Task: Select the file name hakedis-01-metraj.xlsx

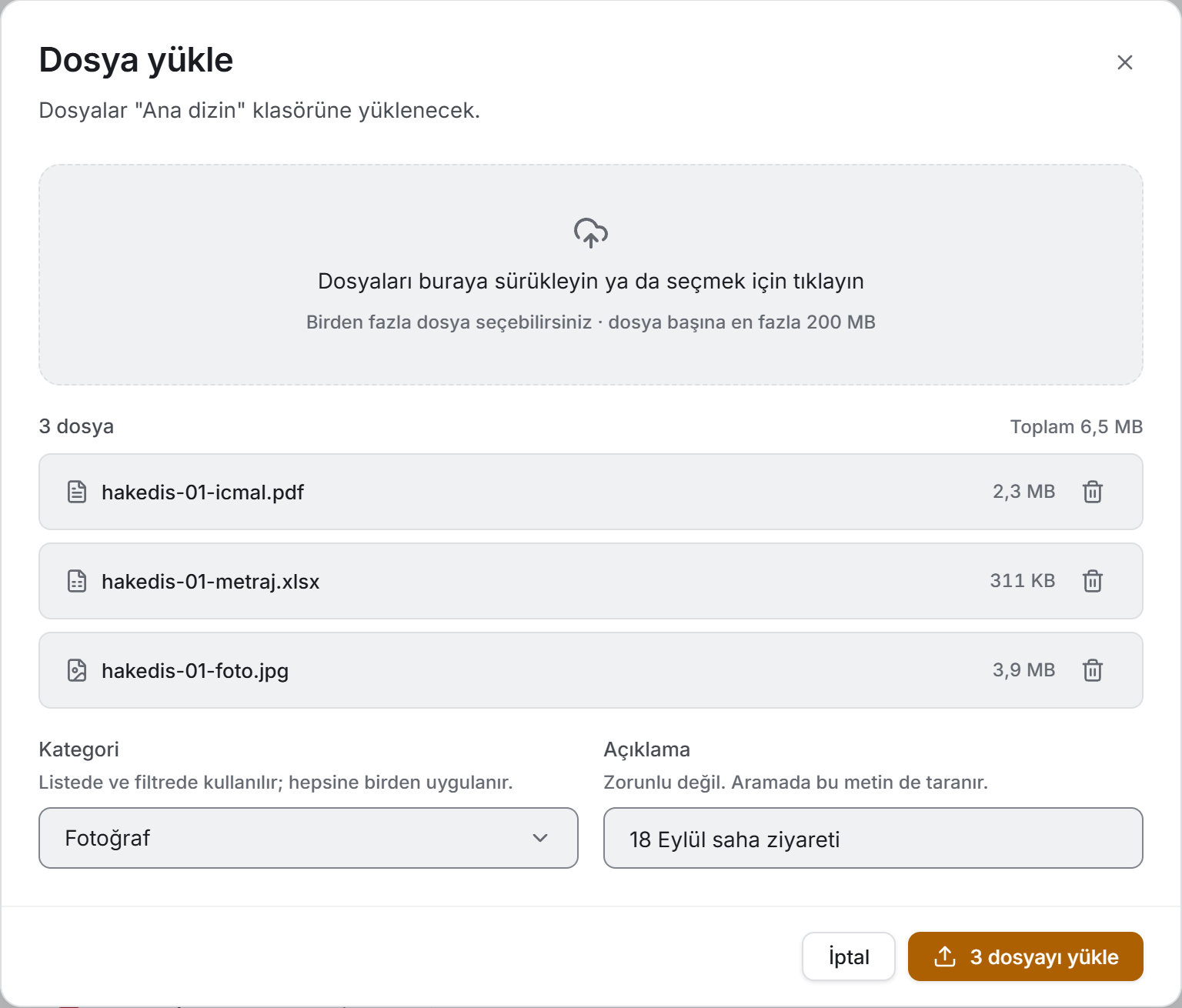Action: coord(211,582)
